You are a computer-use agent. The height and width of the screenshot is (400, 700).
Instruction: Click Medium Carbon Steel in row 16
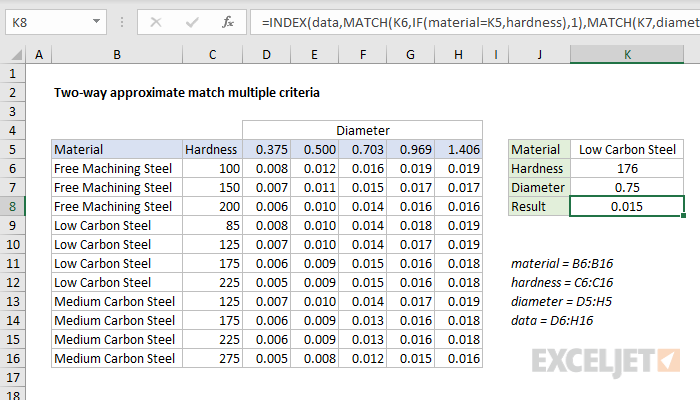tap(117, 358)
